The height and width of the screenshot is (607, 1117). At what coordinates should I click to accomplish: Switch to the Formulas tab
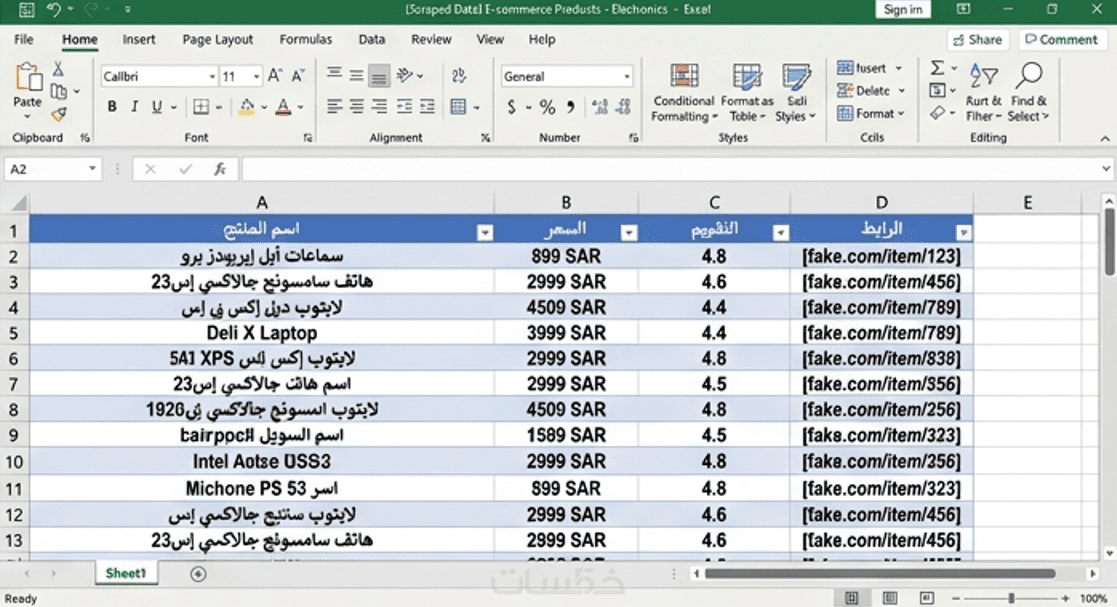point(306,39)
